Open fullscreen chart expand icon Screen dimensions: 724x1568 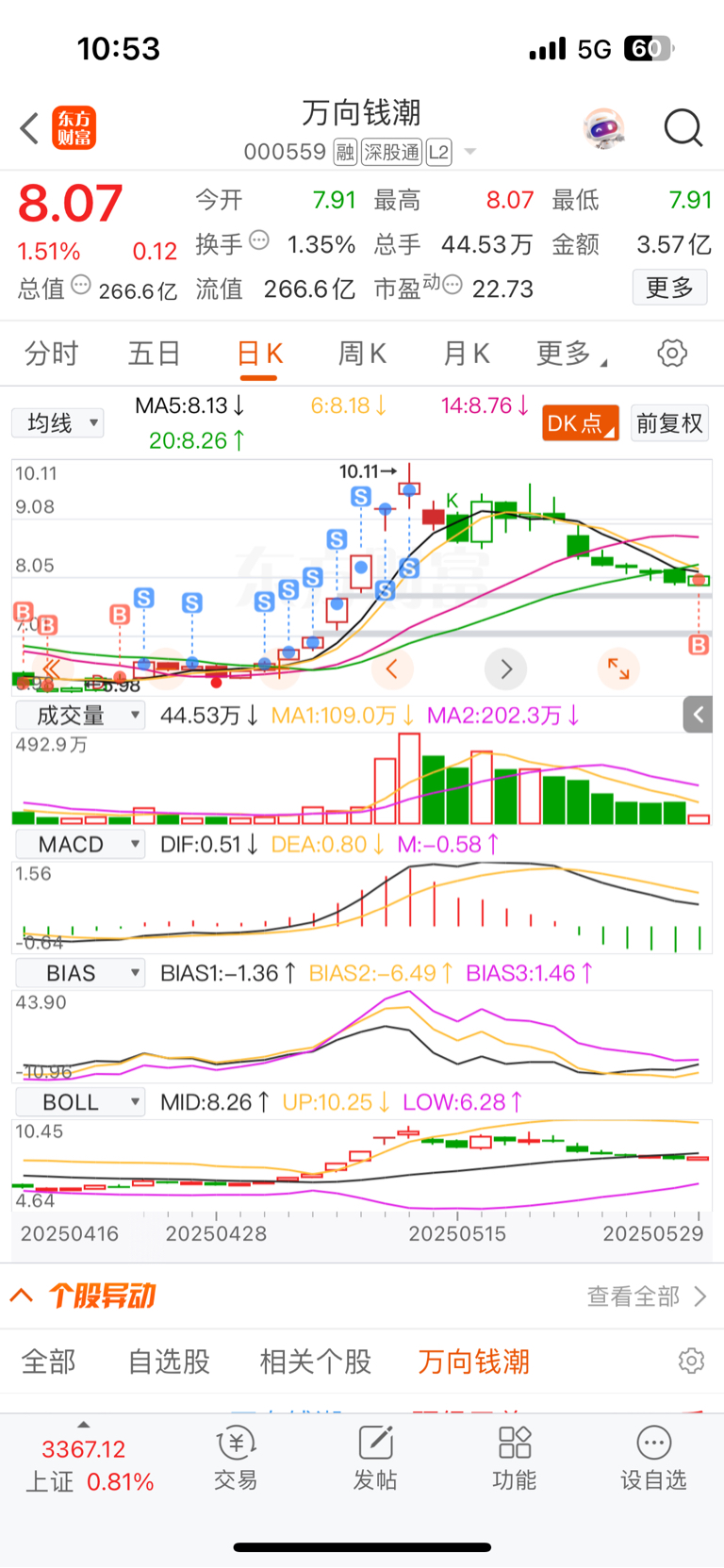(x=618, y=669)
